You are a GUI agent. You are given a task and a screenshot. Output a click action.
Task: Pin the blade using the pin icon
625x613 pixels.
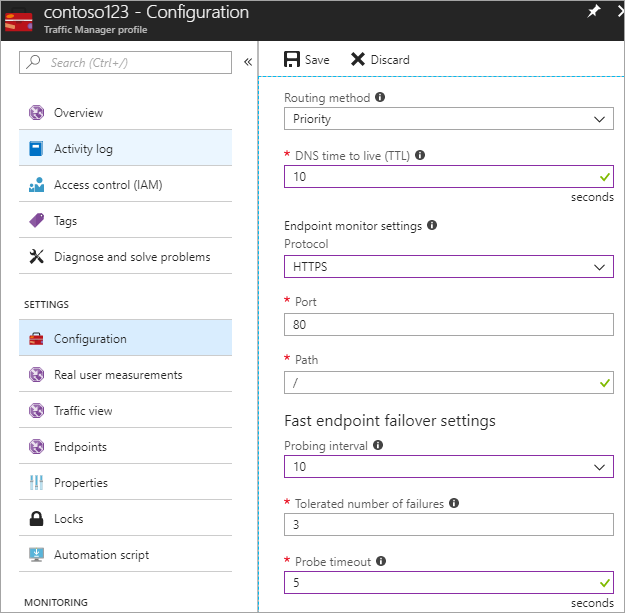pyautogui.click(x=594, y=11)
